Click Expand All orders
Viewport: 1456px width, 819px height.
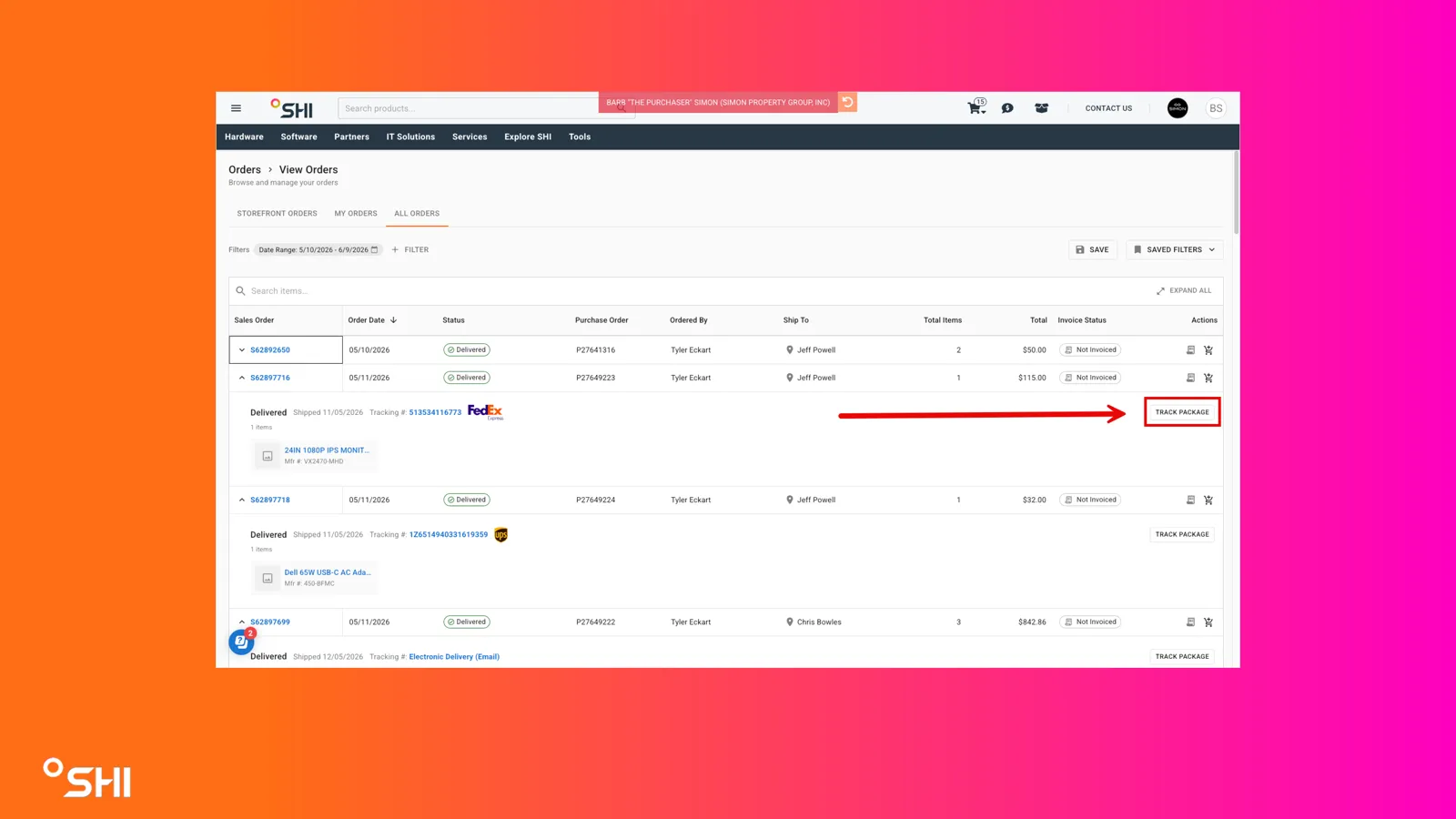[1184, 291]
